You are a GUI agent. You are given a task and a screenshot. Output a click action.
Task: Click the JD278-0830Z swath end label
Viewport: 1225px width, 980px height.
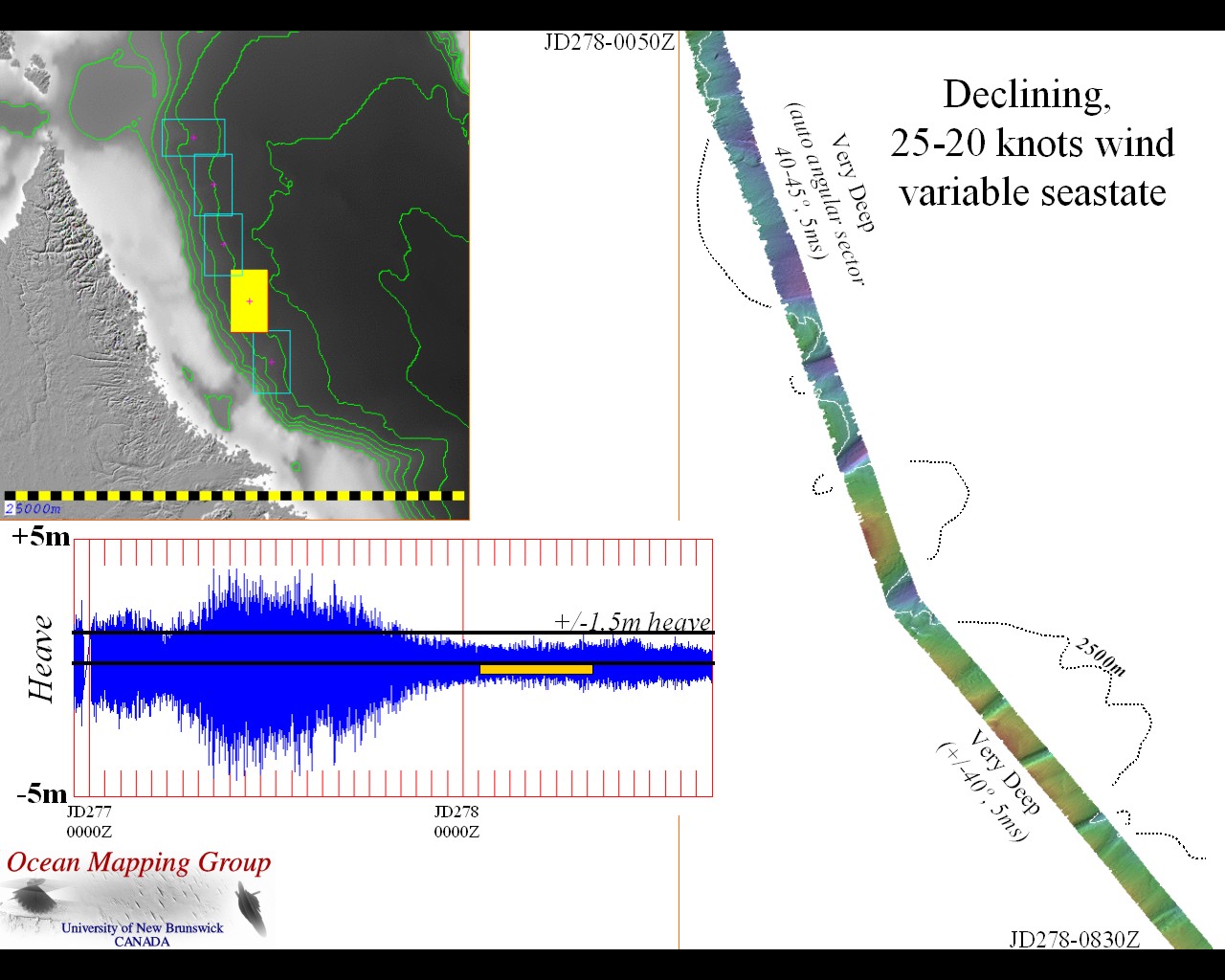click(1074, 939)
